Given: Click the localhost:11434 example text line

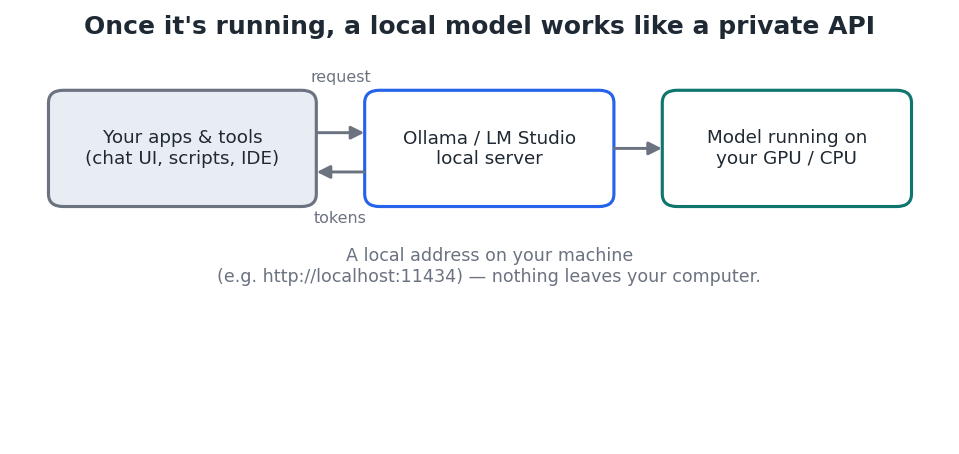Looking at the screenshot, I should (489, 276).
